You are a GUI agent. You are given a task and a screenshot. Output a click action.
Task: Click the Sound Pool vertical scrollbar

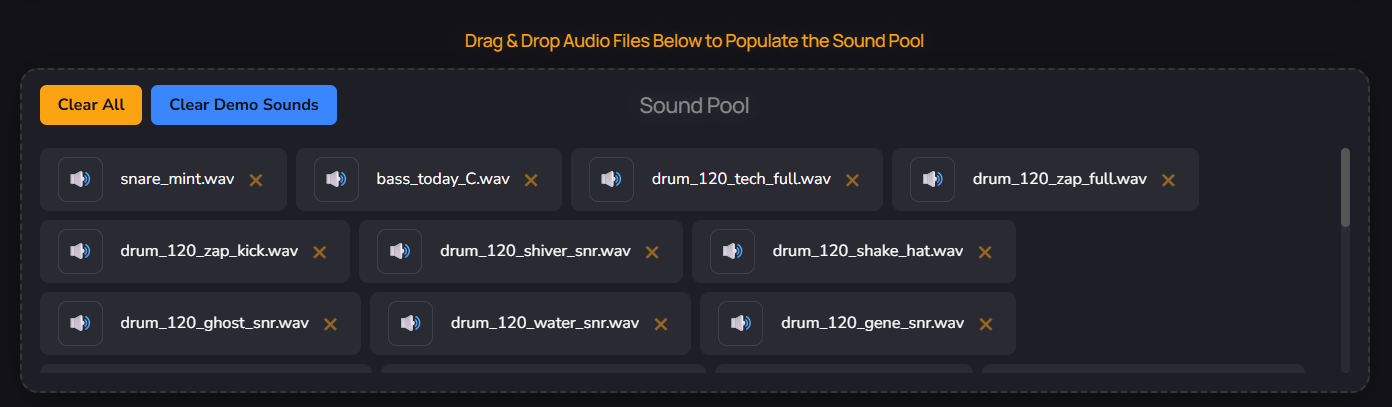click(1345, 188)
